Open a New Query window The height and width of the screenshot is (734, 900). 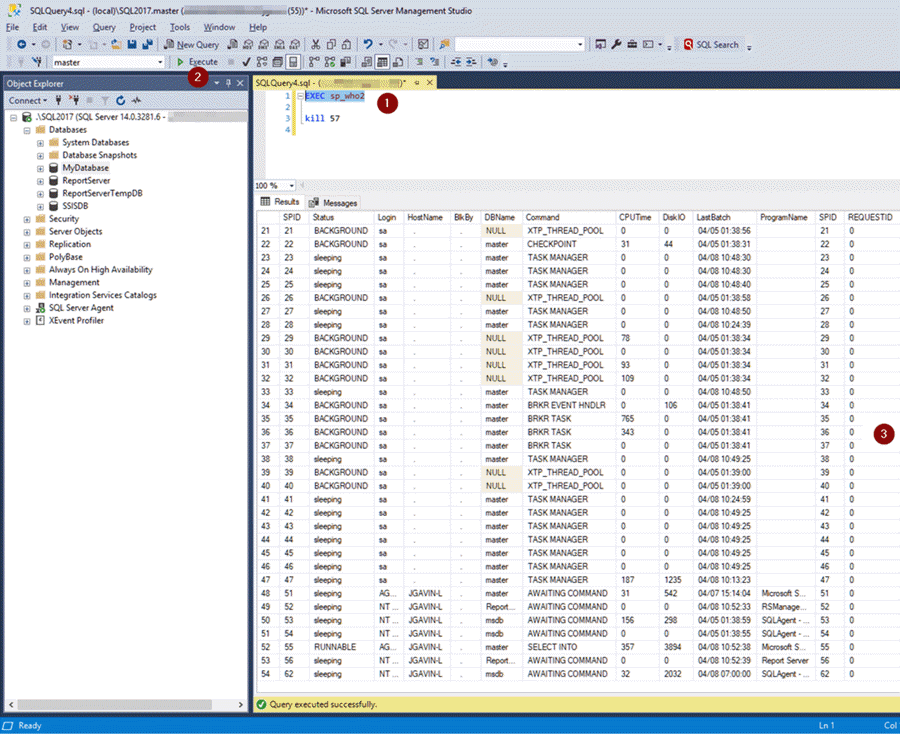pos(192,44)
